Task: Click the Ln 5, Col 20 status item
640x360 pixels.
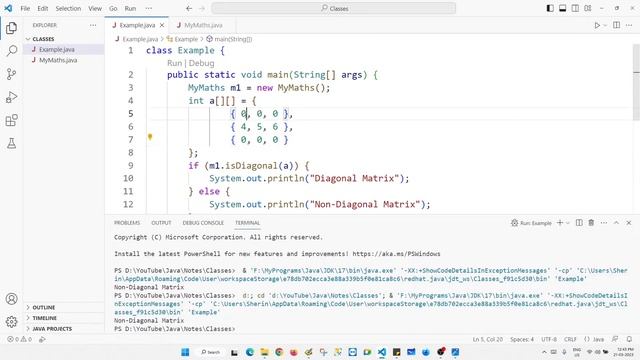Action: (x=488, y=339)
